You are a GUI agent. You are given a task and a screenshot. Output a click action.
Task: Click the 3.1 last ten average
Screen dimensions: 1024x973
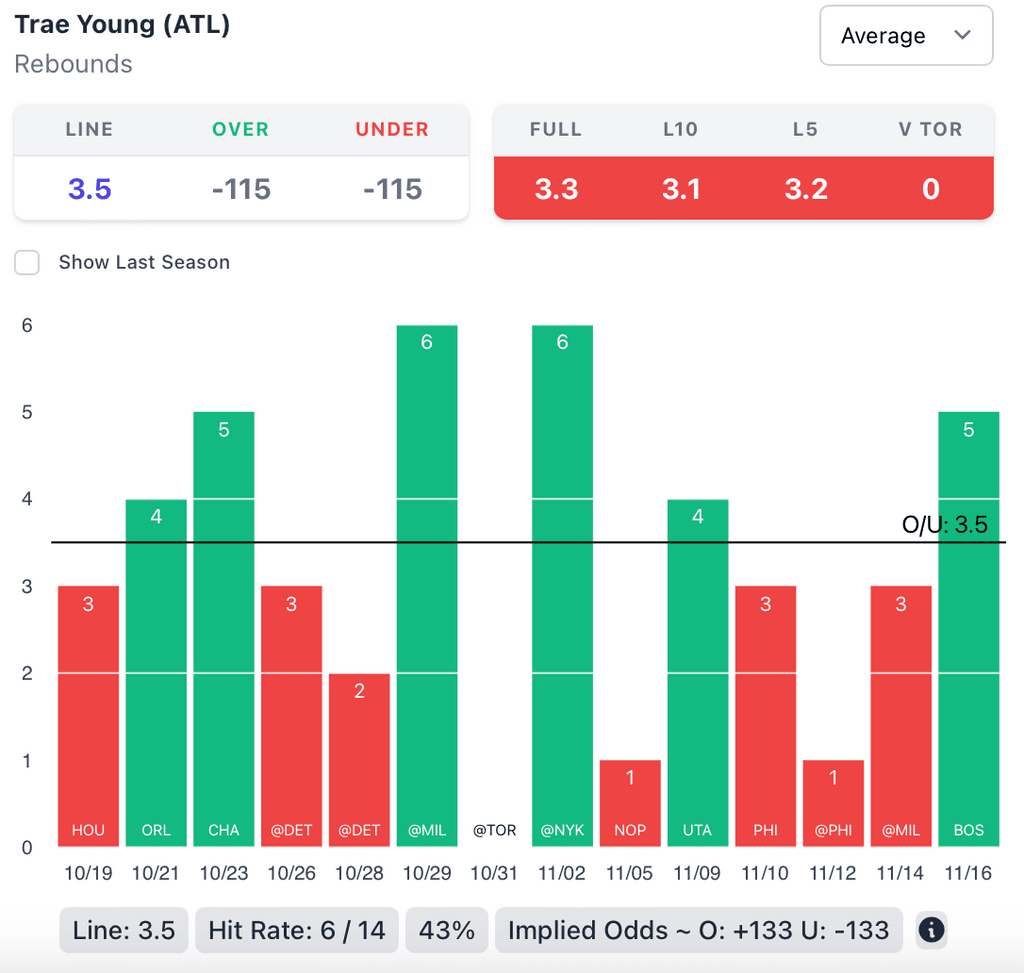pos(681,189)
